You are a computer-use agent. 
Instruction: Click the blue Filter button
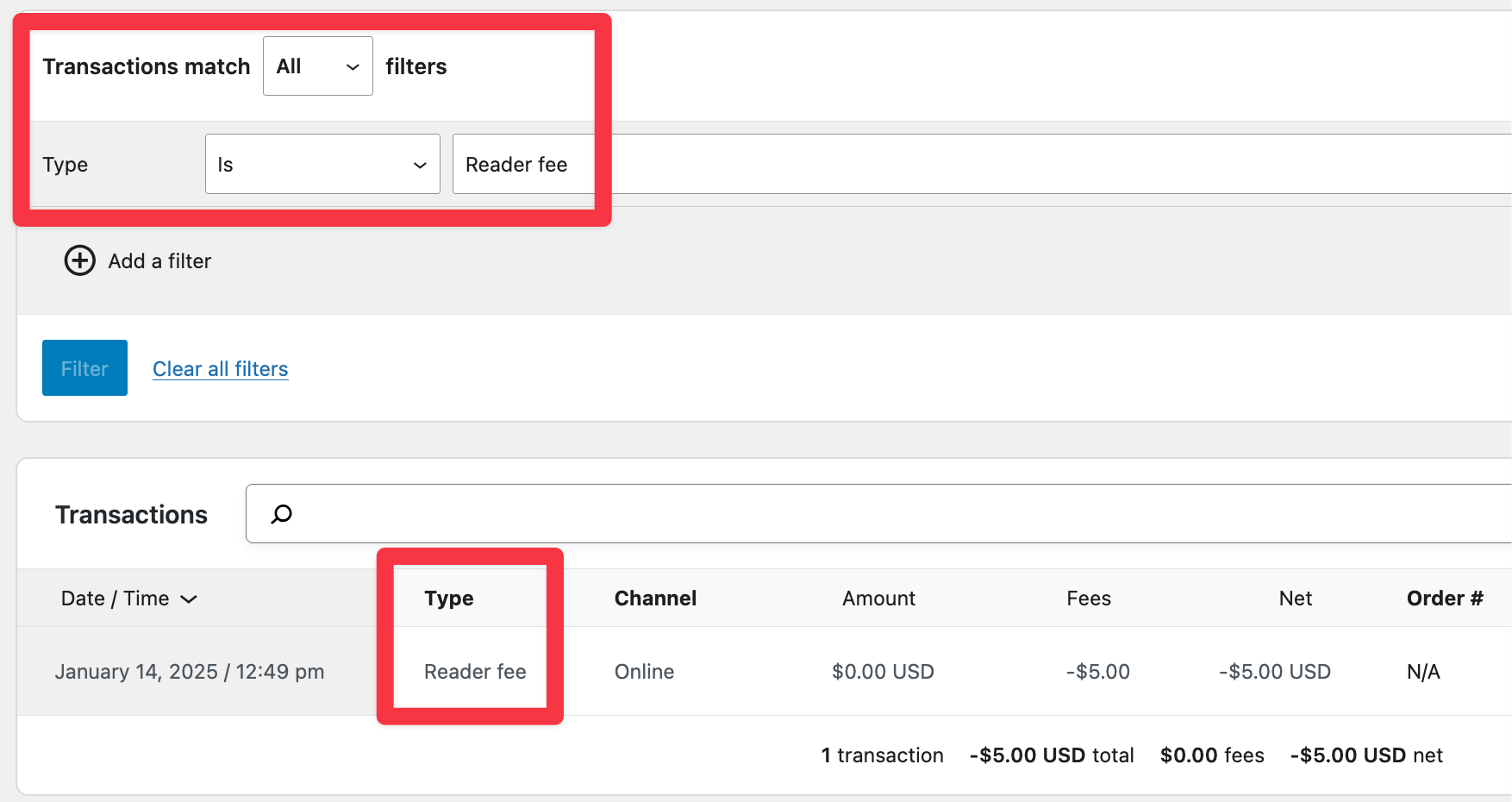click(84, 367)
